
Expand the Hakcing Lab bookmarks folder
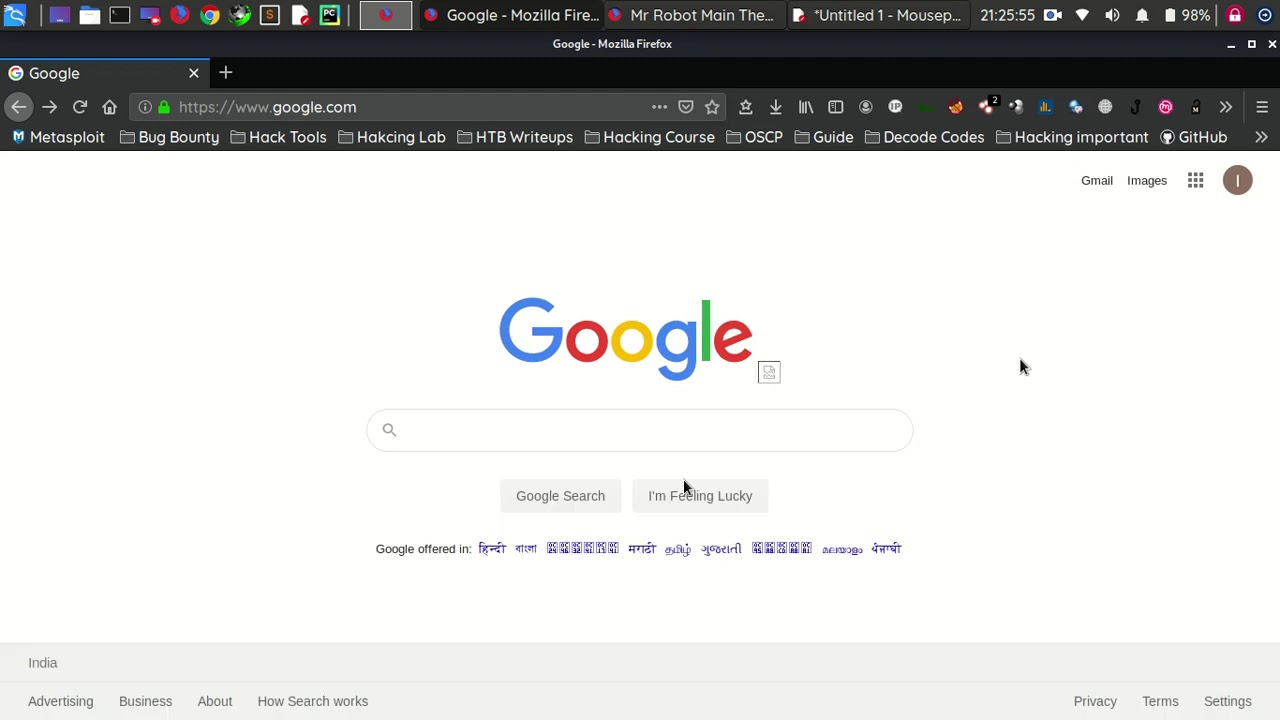point(392,137)
